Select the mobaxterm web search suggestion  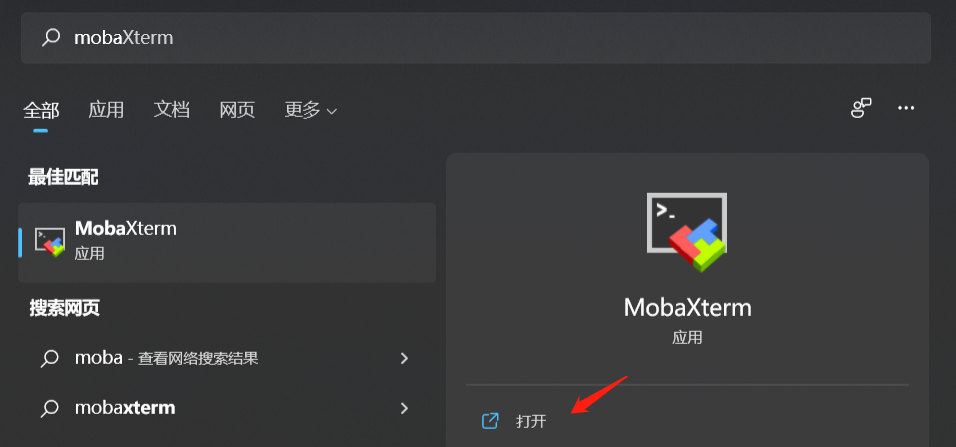(x=227, y=407)
